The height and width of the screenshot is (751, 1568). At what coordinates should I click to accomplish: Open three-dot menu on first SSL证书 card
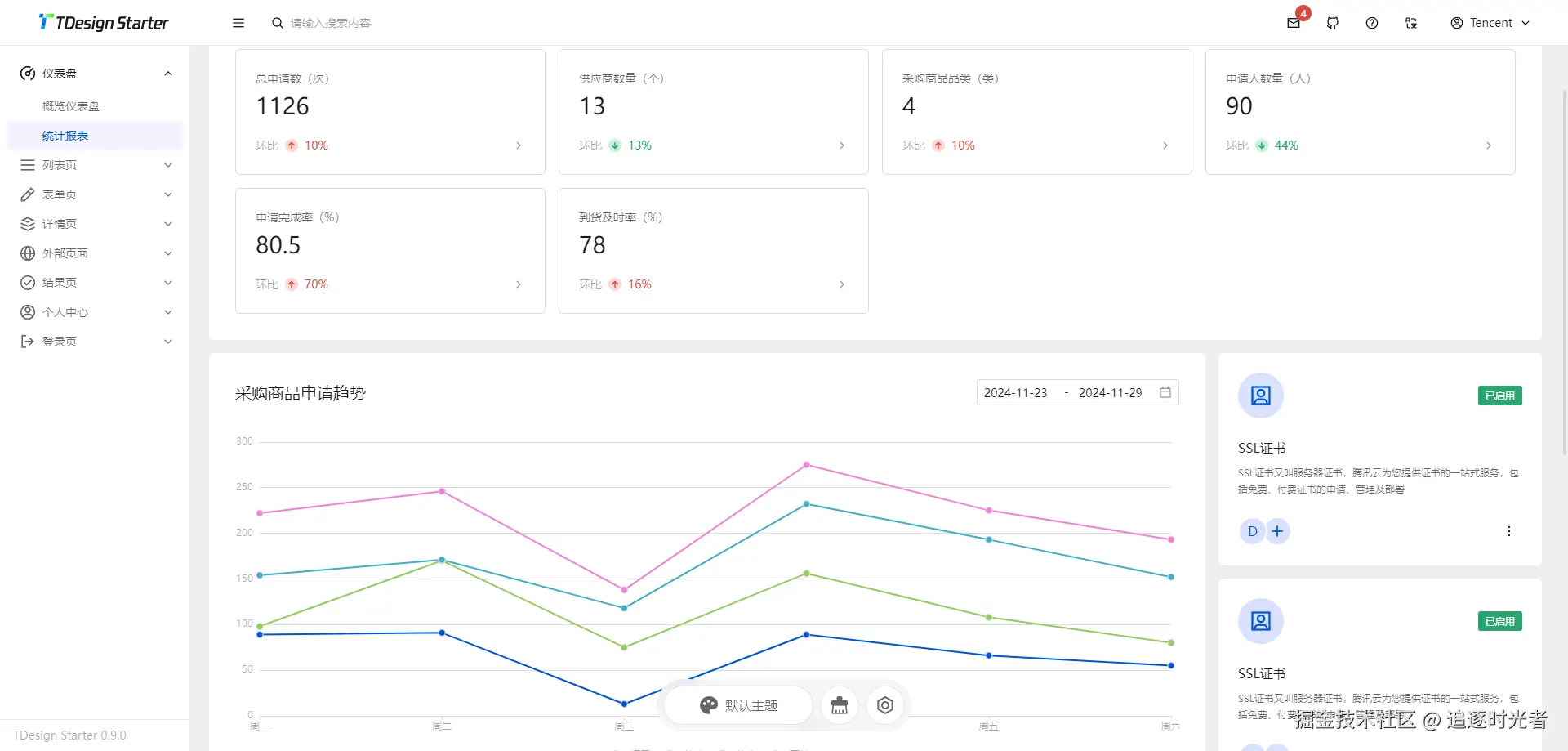coord(1509,531)
